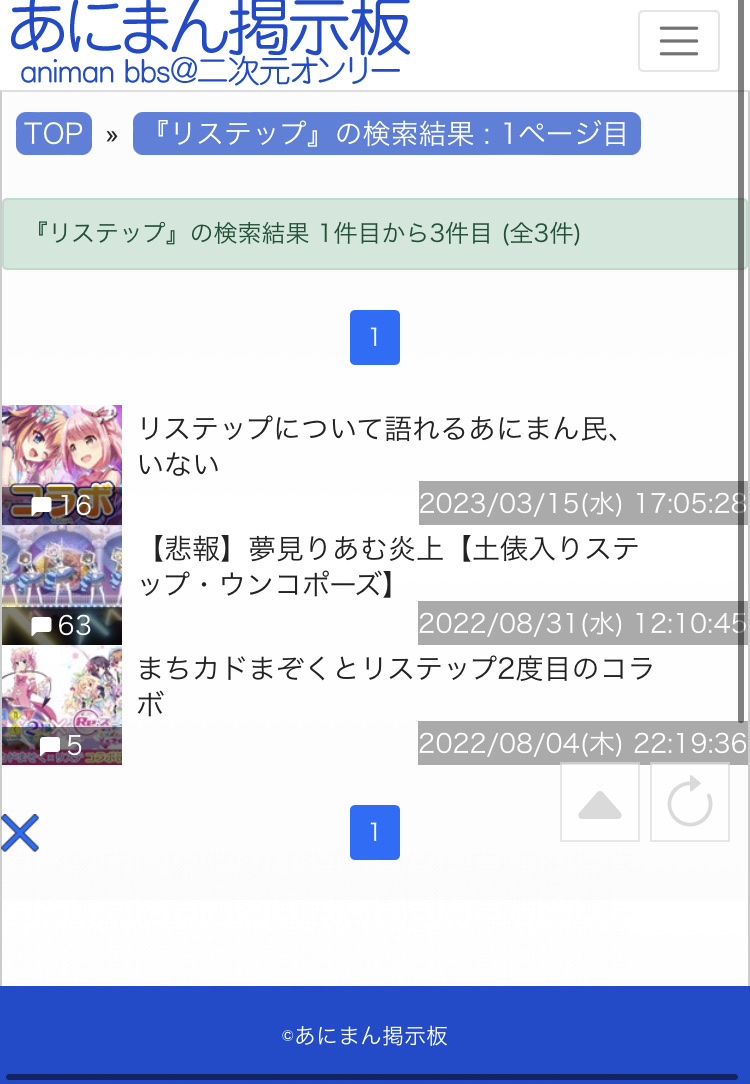
Task: Click the ©あにまん掲示板 footer text
Action: coord(365,1036)
